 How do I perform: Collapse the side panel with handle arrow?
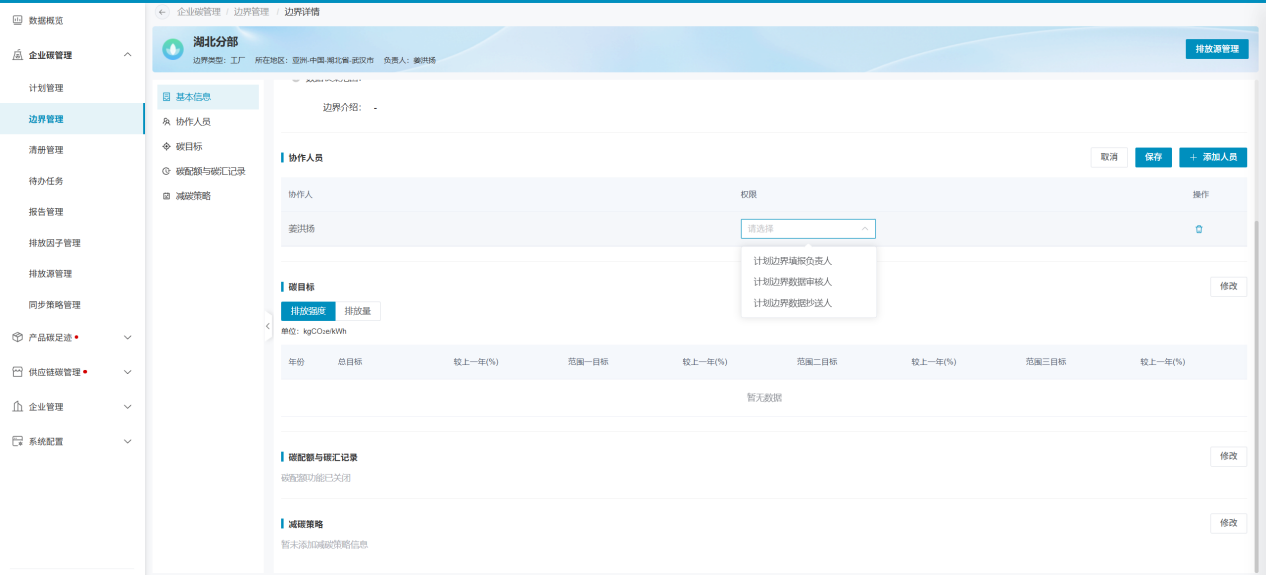click(x=268, y=326)
